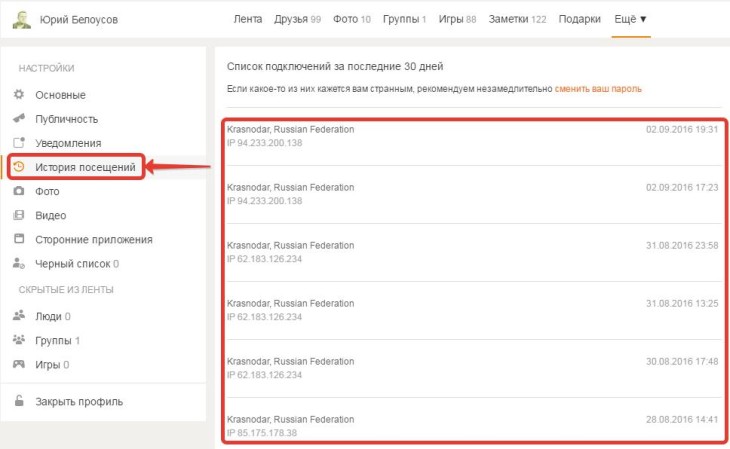
Task: Expand the Ещё dropdown menu
Action: click(x=630, y=19)
